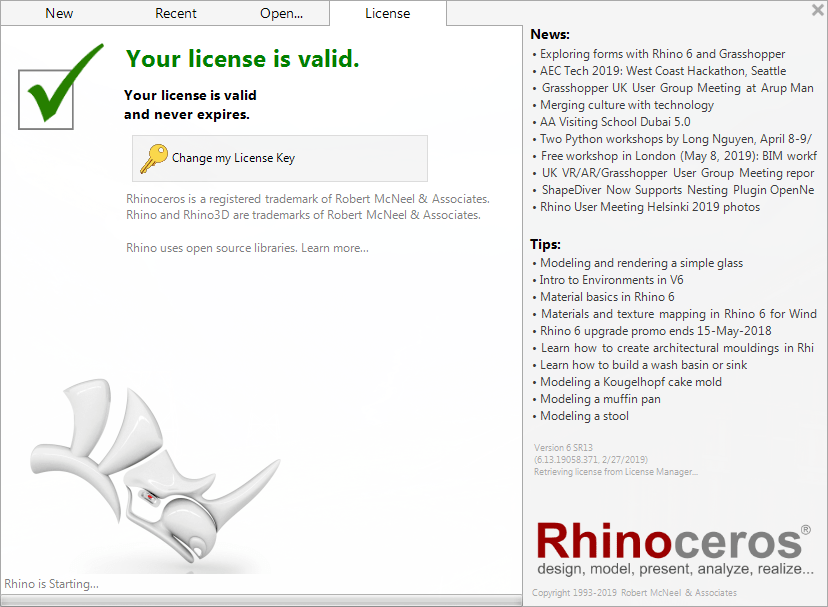Open tip: Intro to Environments in V6
This screenshot has width=828, height=607.
[611, 280]
